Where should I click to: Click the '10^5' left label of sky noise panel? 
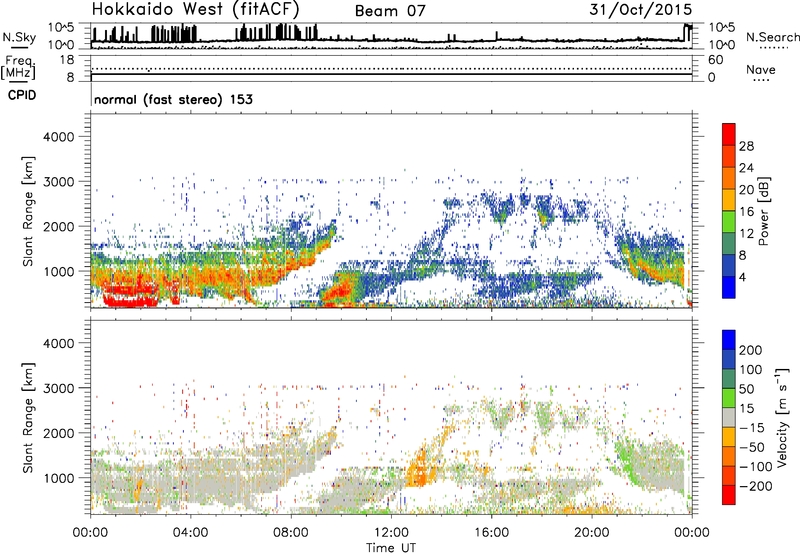[x=61, y=28]
